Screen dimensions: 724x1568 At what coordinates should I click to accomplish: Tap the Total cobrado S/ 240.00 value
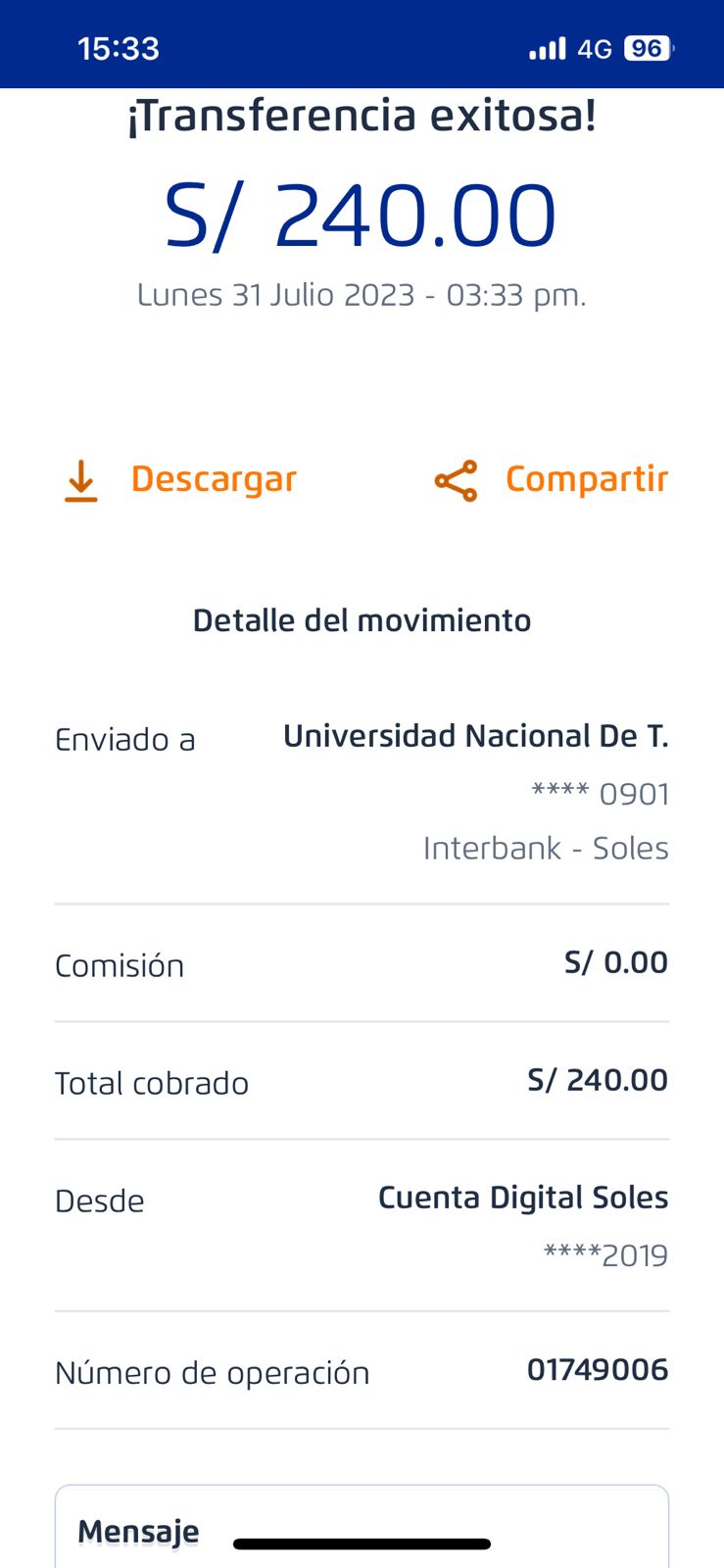(x=598, y=1080)
